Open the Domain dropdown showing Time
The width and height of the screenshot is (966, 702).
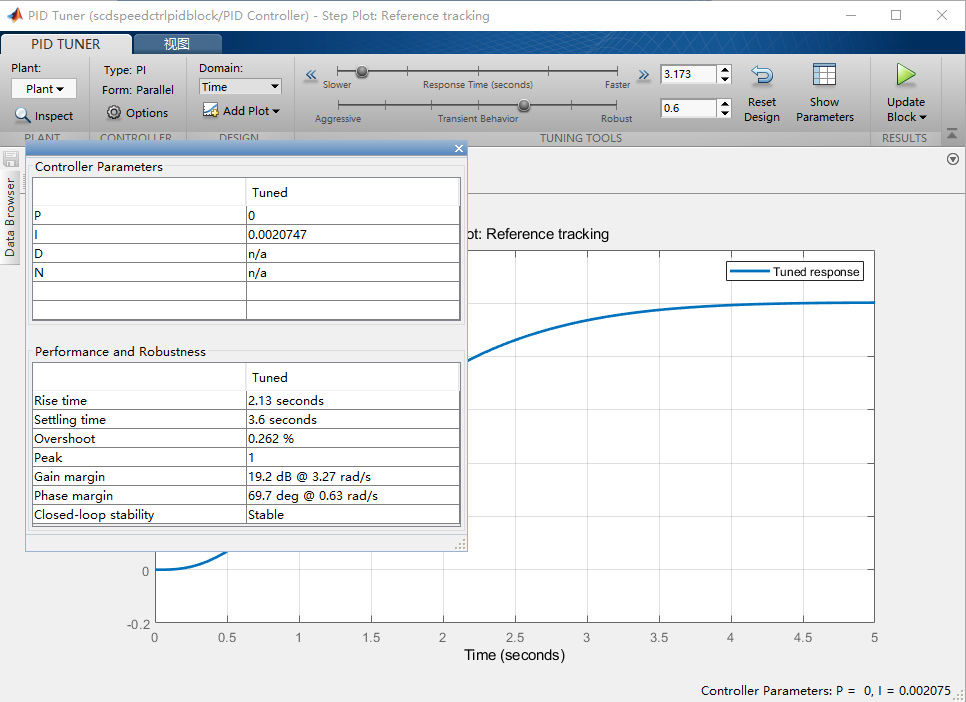[240, 86]
